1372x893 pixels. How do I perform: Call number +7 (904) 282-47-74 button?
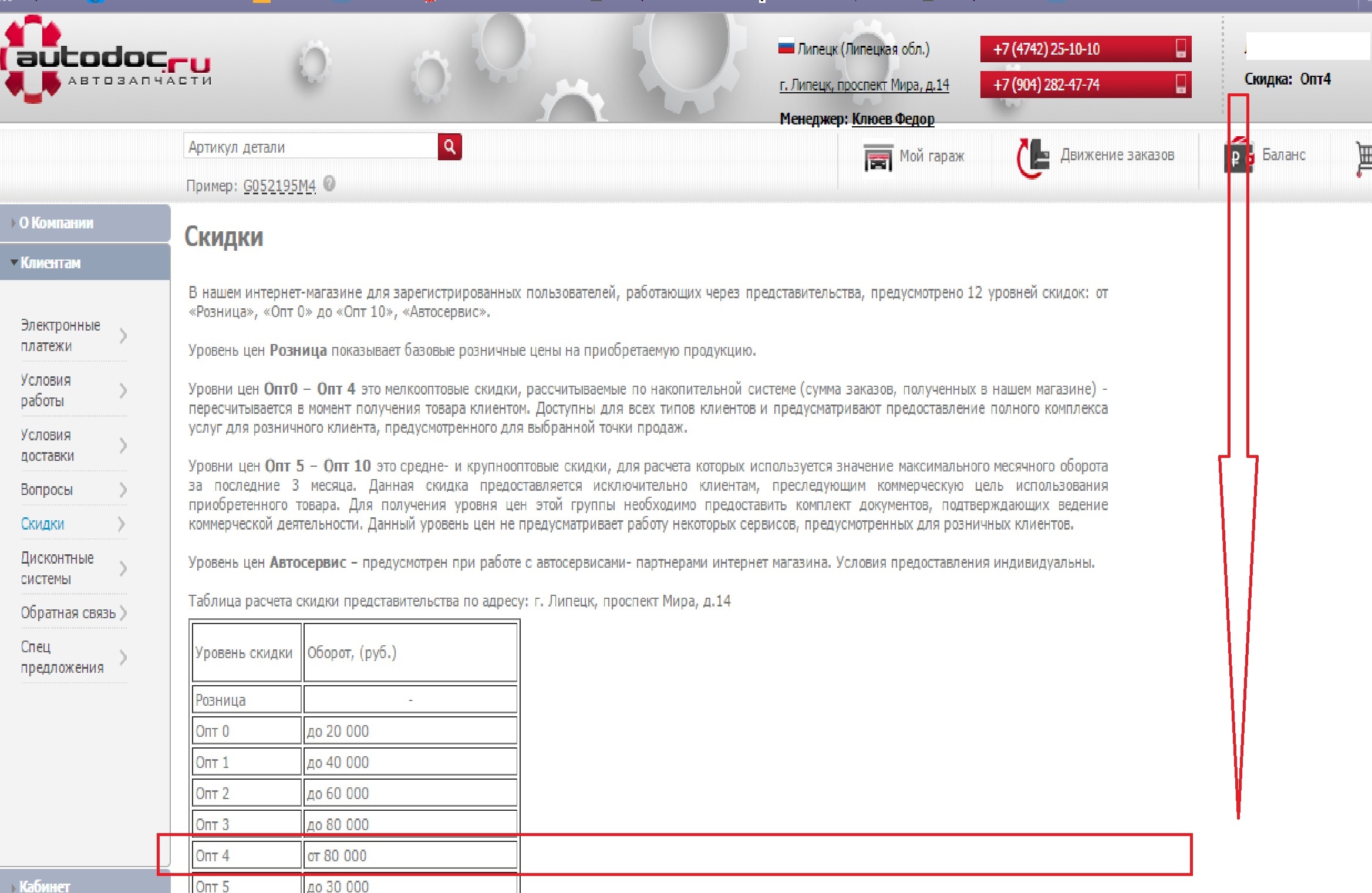pos(1086,85)
